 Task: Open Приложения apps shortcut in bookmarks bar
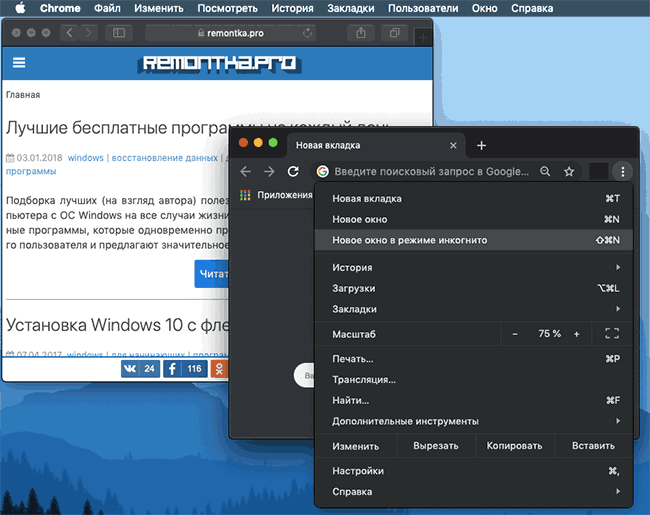276,195
